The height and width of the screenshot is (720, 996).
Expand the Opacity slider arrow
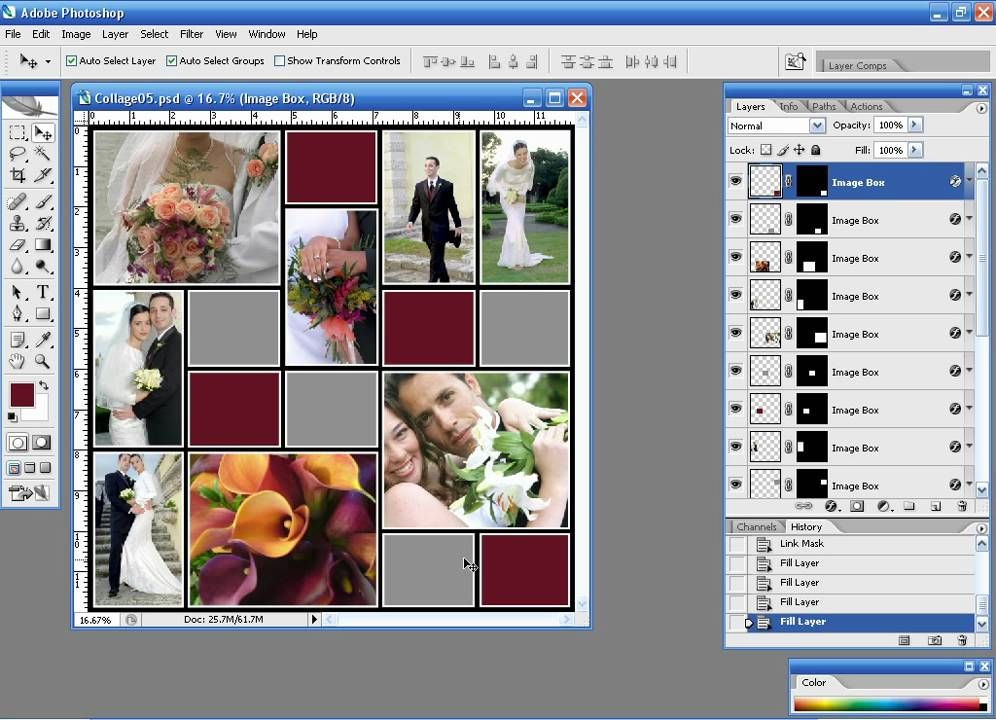[x=915, y=125]
